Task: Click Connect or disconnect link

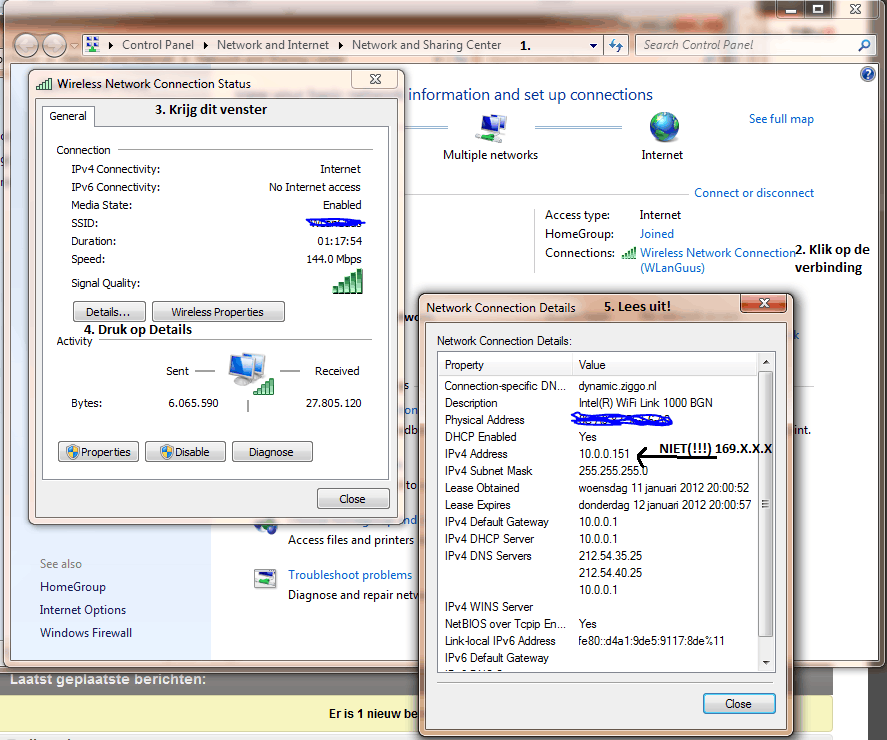Action: 754,193
